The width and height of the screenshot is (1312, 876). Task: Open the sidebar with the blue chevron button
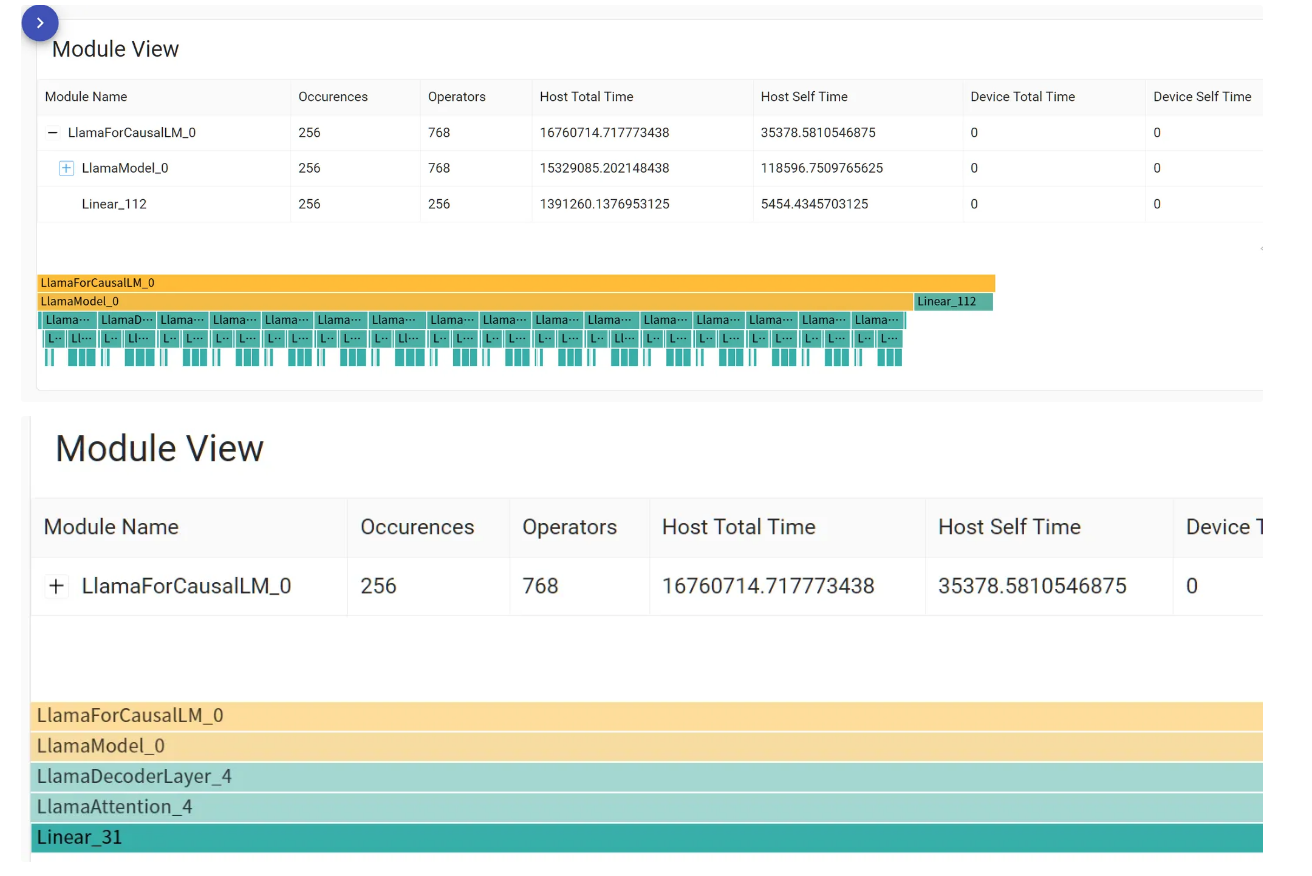[40, 22]
